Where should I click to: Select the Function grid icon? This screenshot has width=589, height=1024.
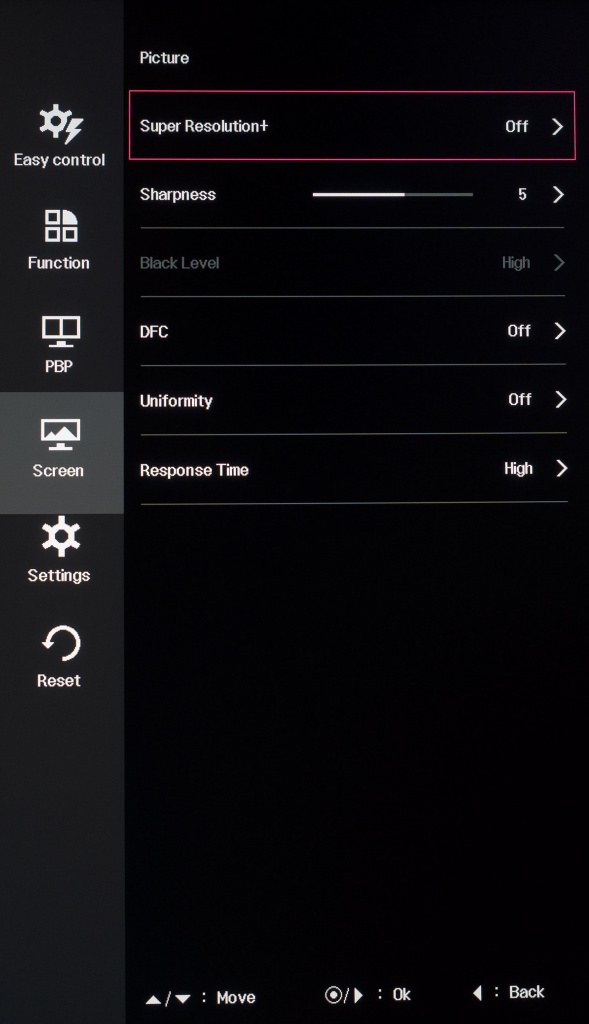point(61,226)
